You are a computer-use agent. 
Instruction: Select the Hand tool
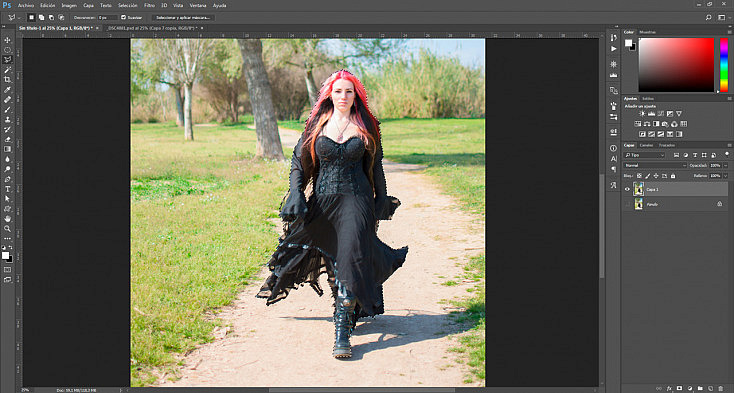tap(7, 218)
